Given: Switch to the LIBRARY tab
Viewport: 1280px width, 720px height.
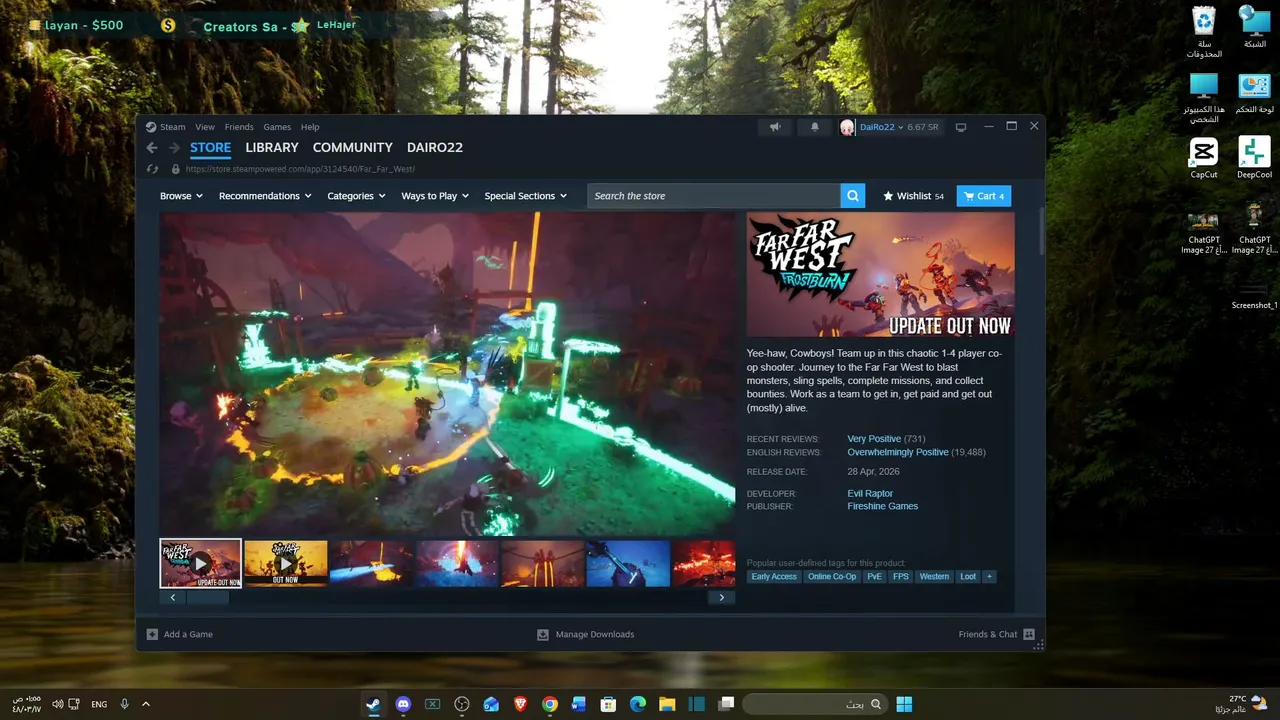Looking at the screenshot, I should (x=272, y=148).
